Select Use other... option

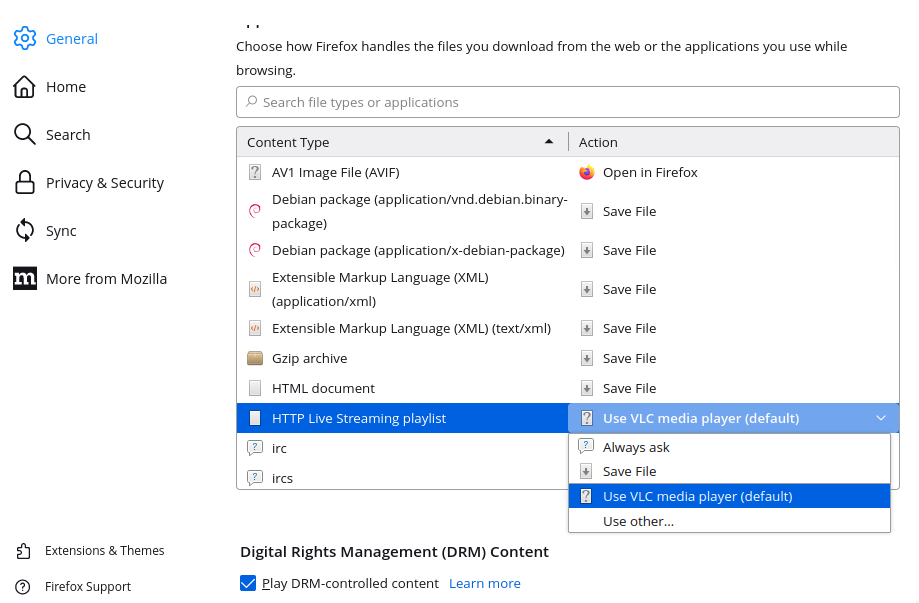[x=638, y=521]
